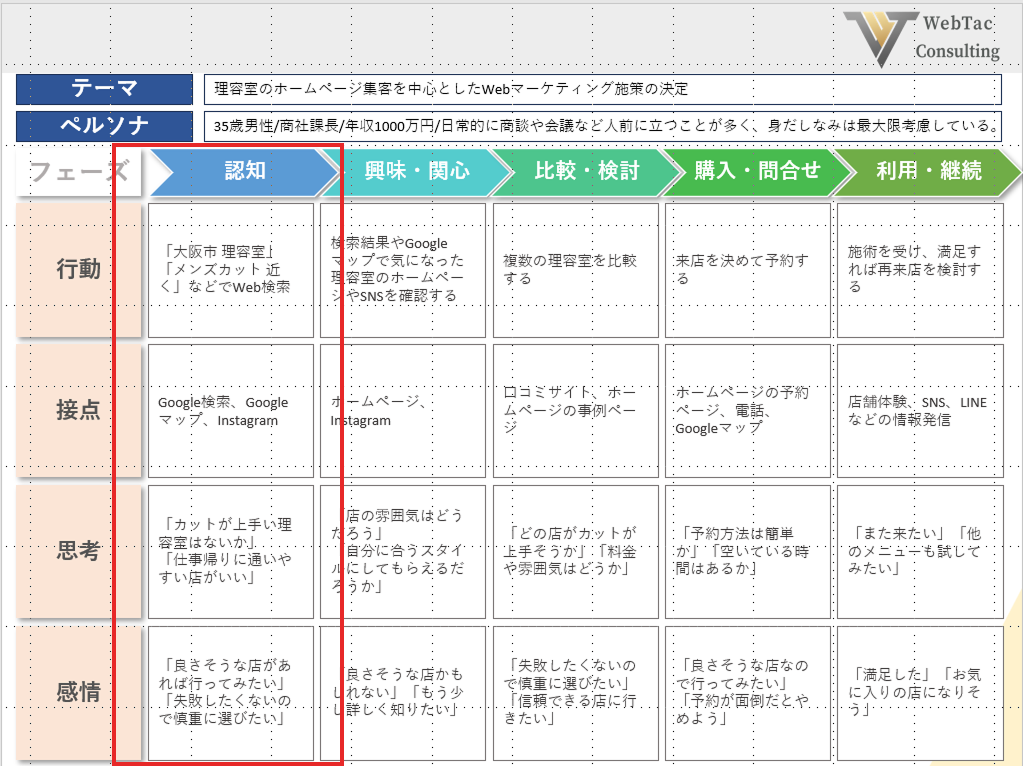Select the cell listing 店舗体験、SNS、LINE

tap(919, 410)
